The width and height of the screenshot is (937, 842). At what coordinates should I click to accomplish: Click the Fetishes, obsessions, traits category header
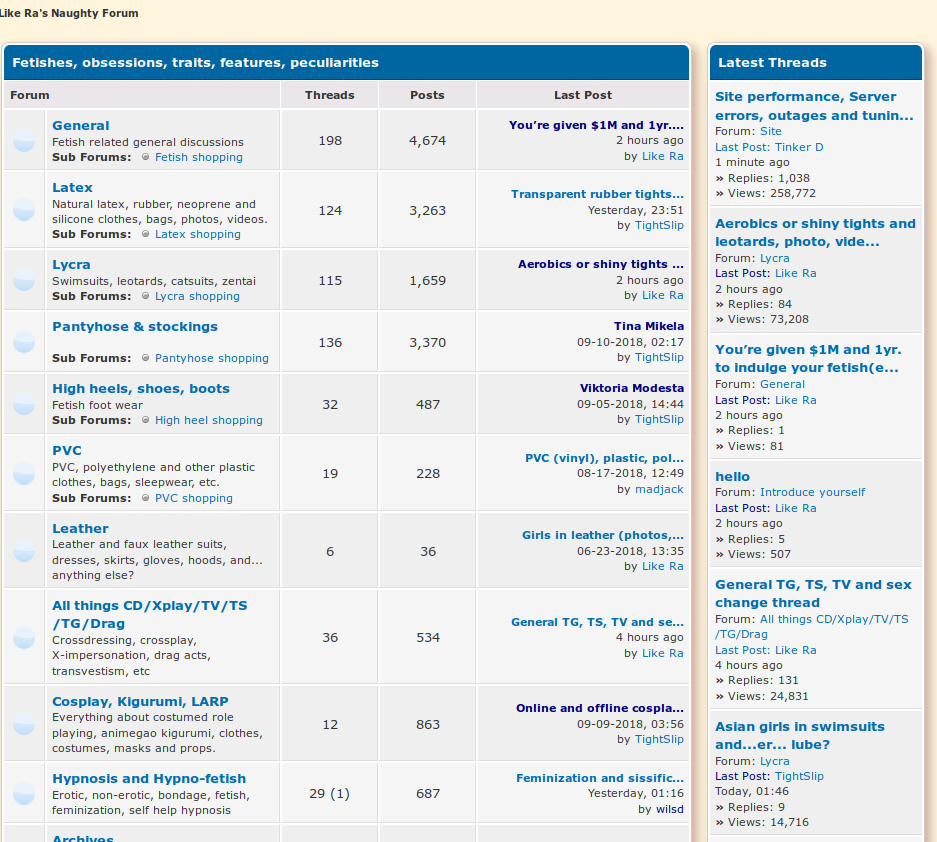pos(195,62)
